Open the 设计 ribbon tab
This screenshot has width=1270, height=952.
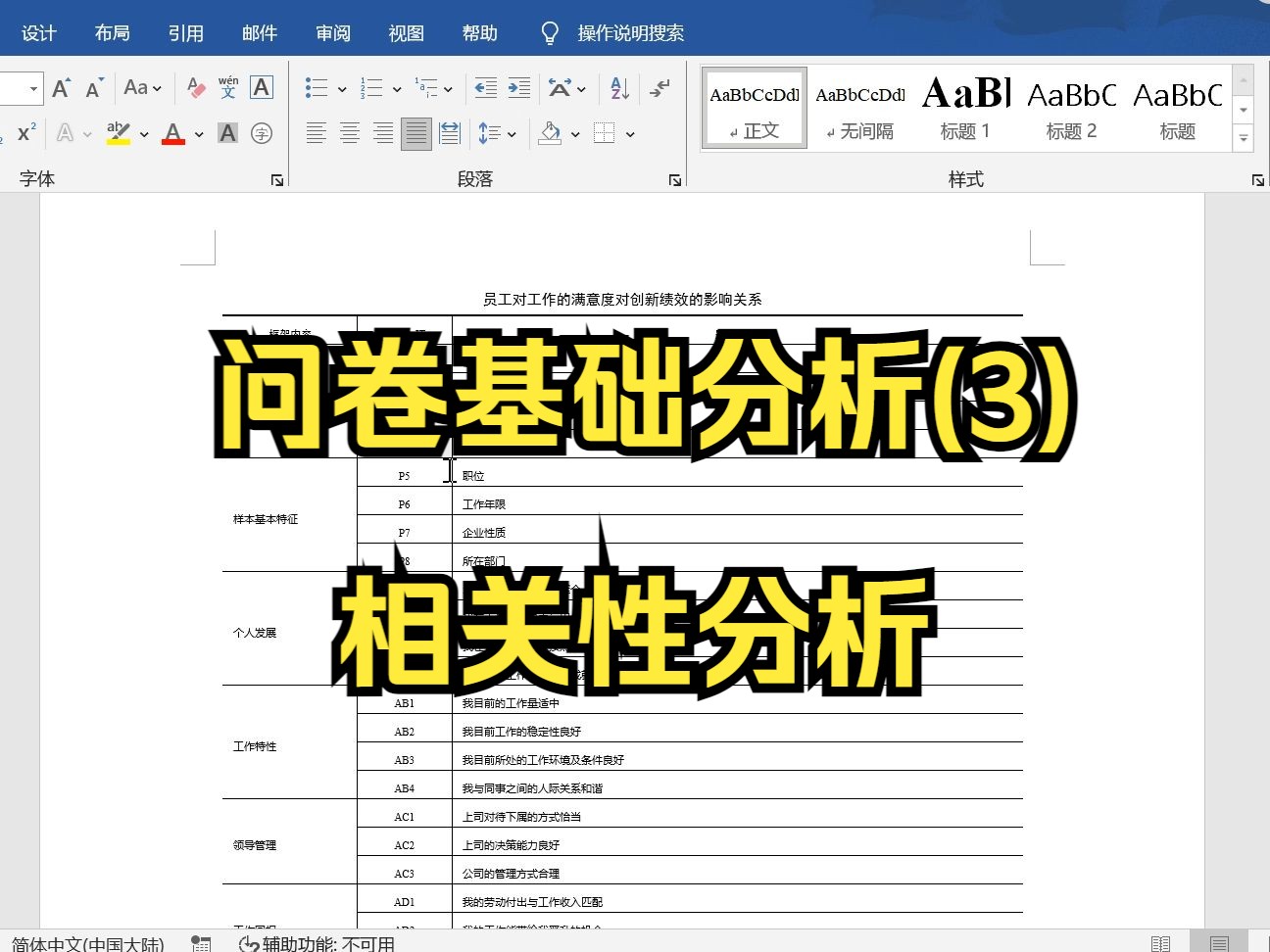point(39,33)
